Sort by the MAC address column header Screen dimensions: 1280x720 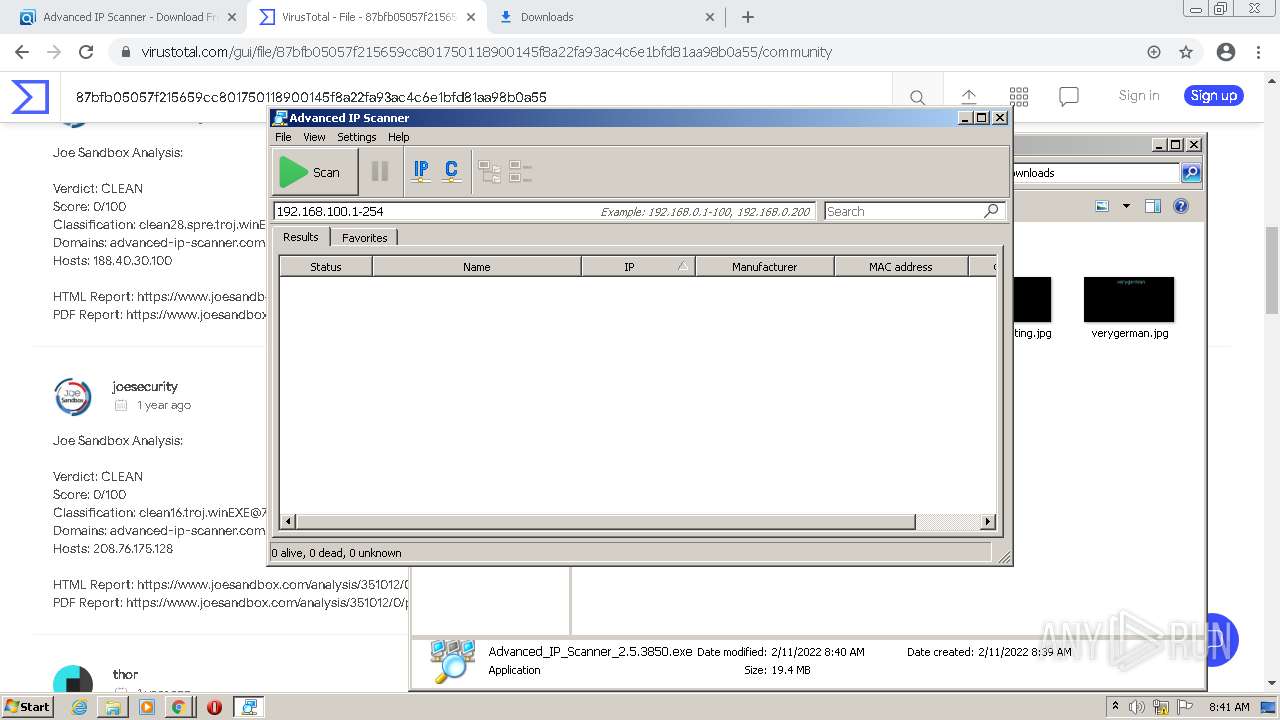coord(901,267)
